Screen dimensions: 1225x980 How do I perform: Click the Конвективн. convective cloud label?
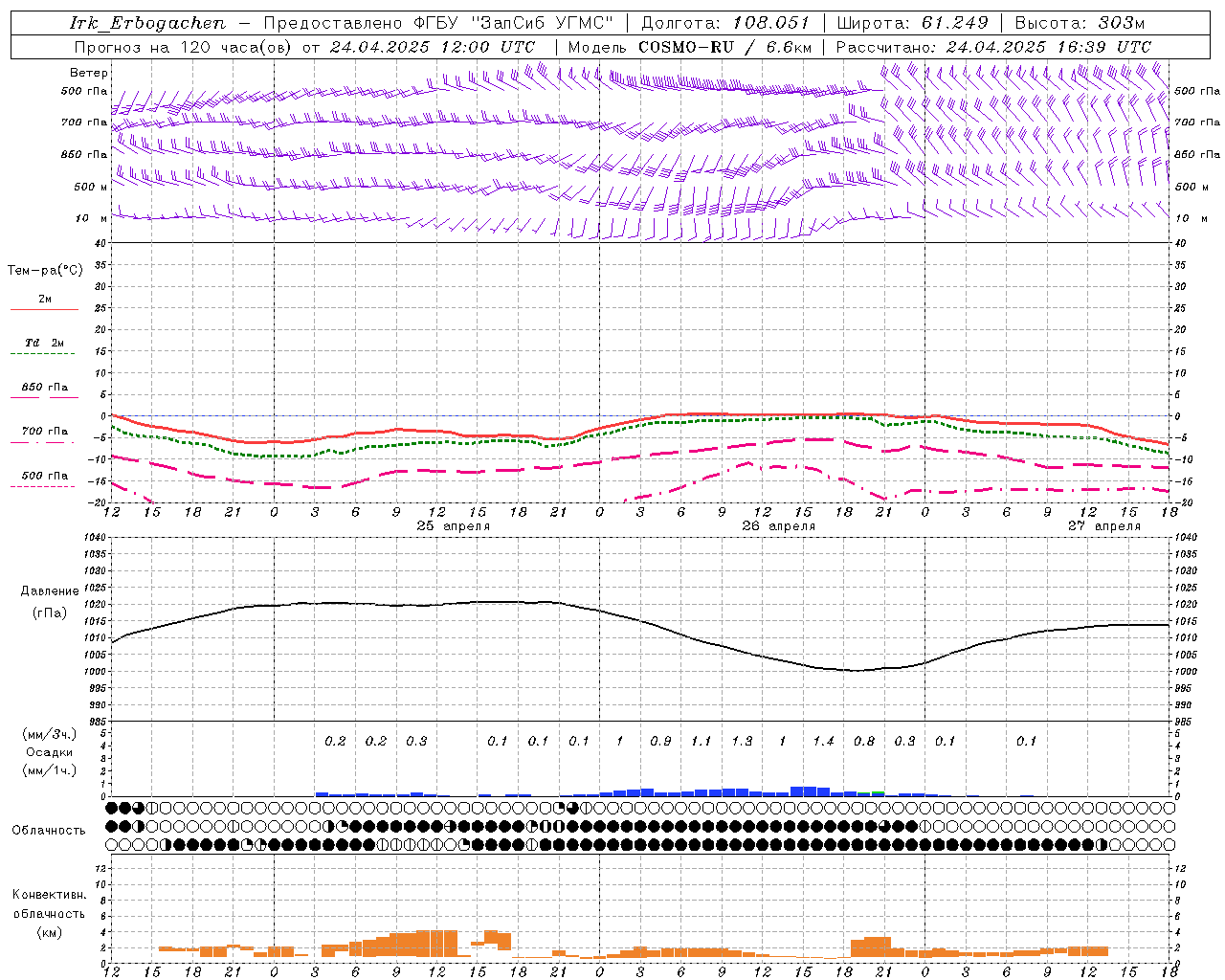(49, 895)
